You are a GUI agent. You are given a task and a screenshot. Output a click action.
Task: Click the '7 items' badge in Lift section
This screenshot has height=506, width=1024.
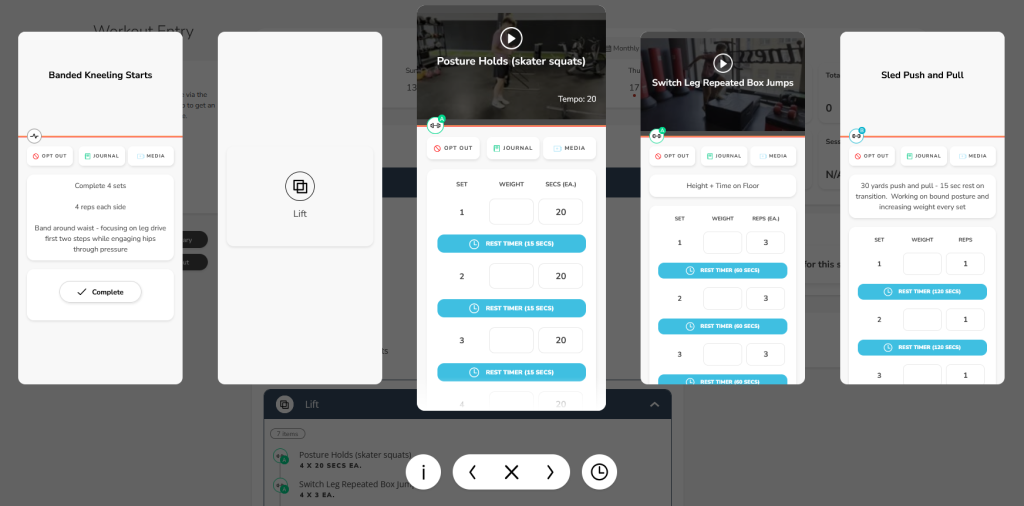[287, 434]
